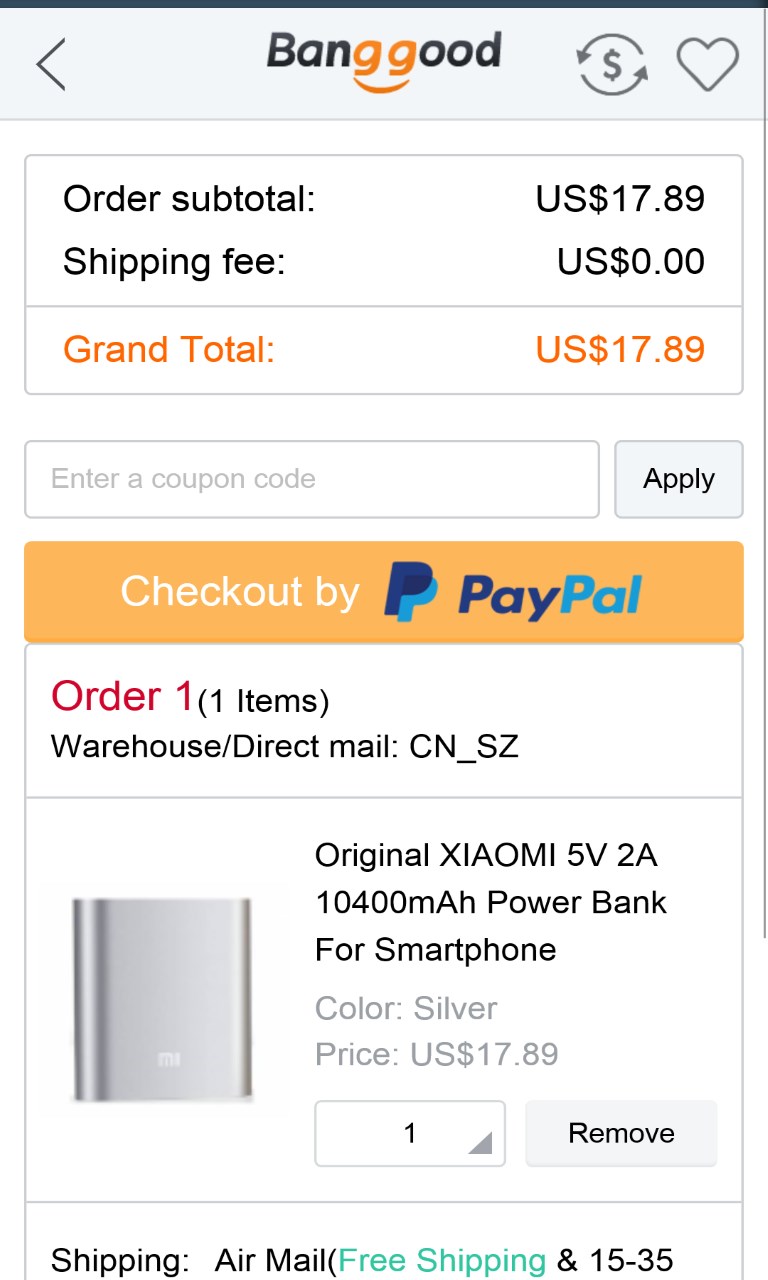Tap the quantity dropdown triangle arrow
The image size is (768, 1280).
480,1142
